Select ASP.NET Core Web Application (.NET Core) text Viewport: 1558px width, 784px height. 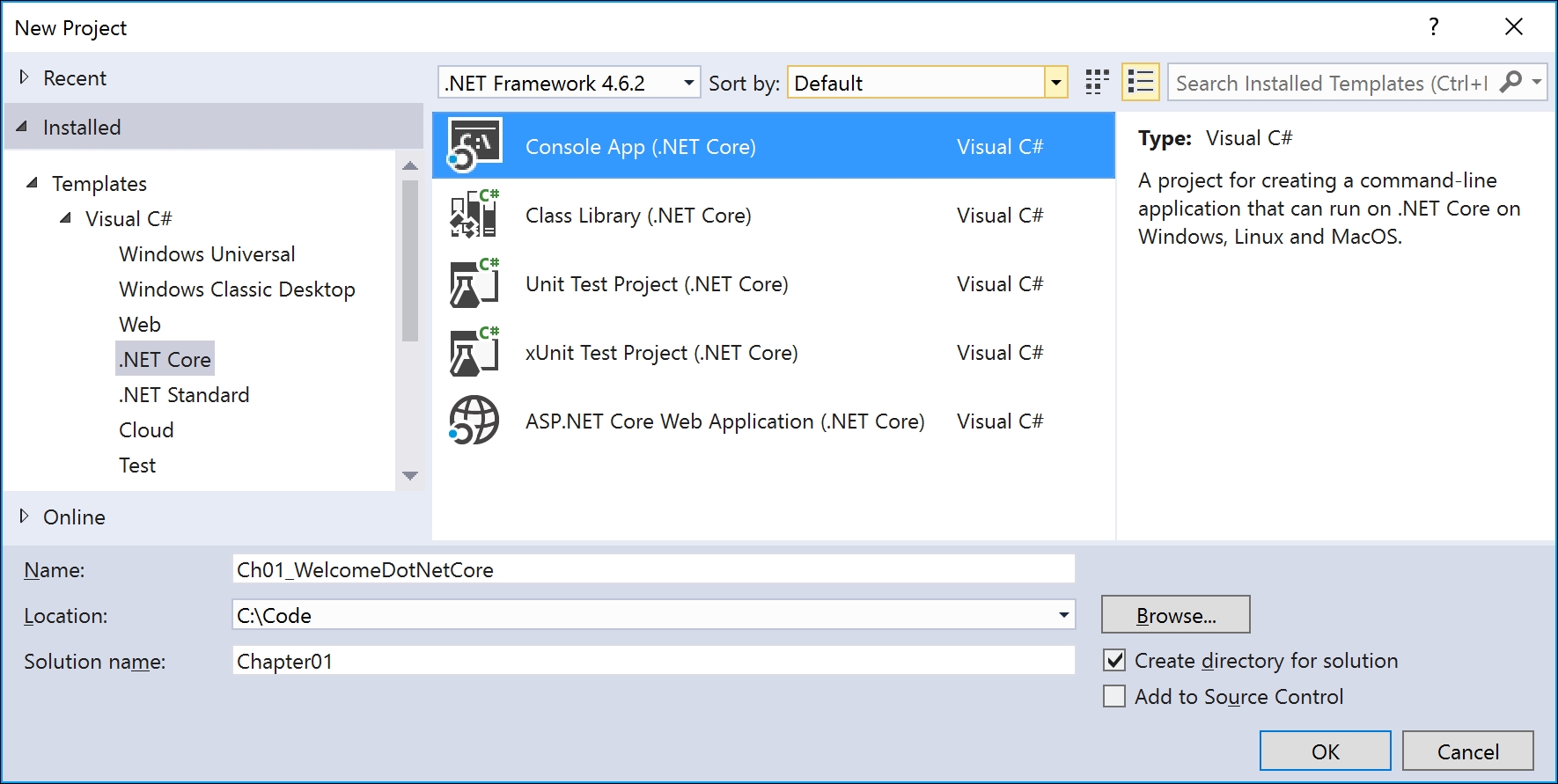[724, 421]
